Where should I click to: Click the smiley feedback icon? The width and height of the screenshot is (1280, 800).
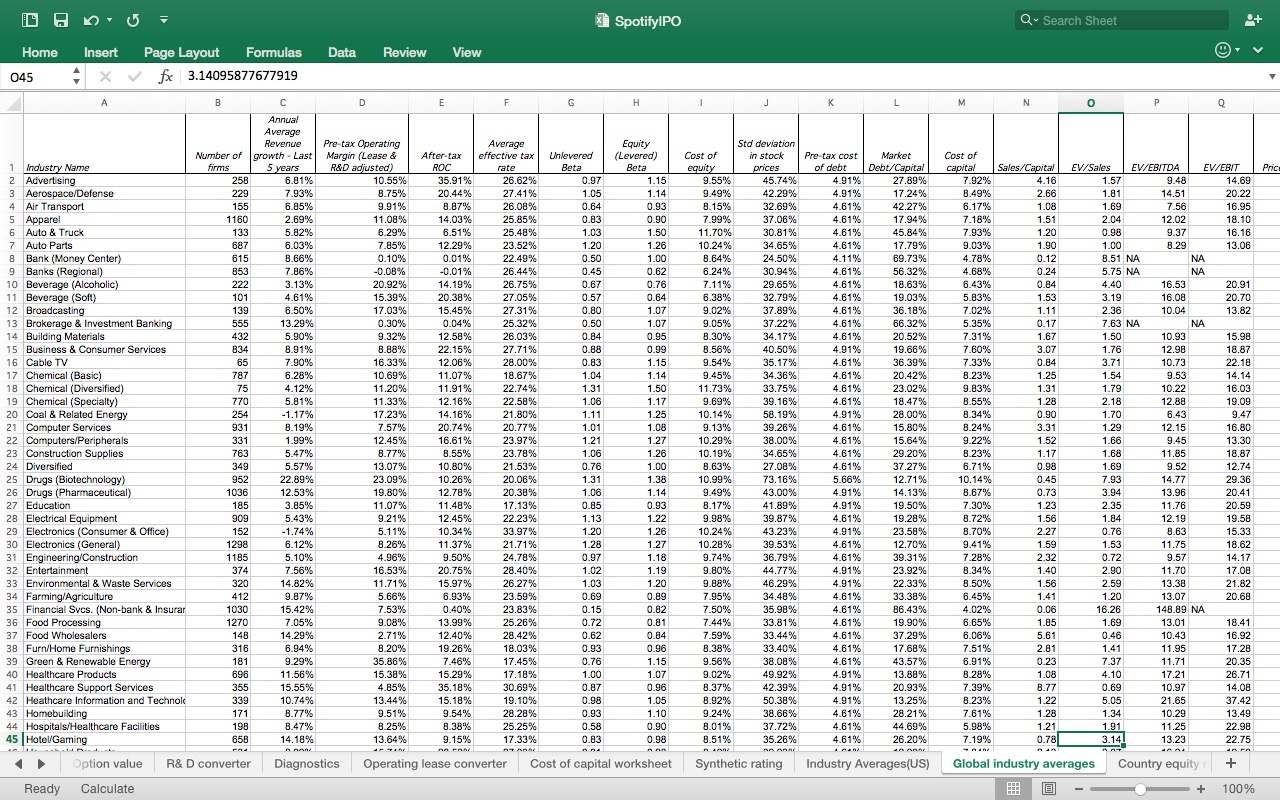coord(1222,49)
